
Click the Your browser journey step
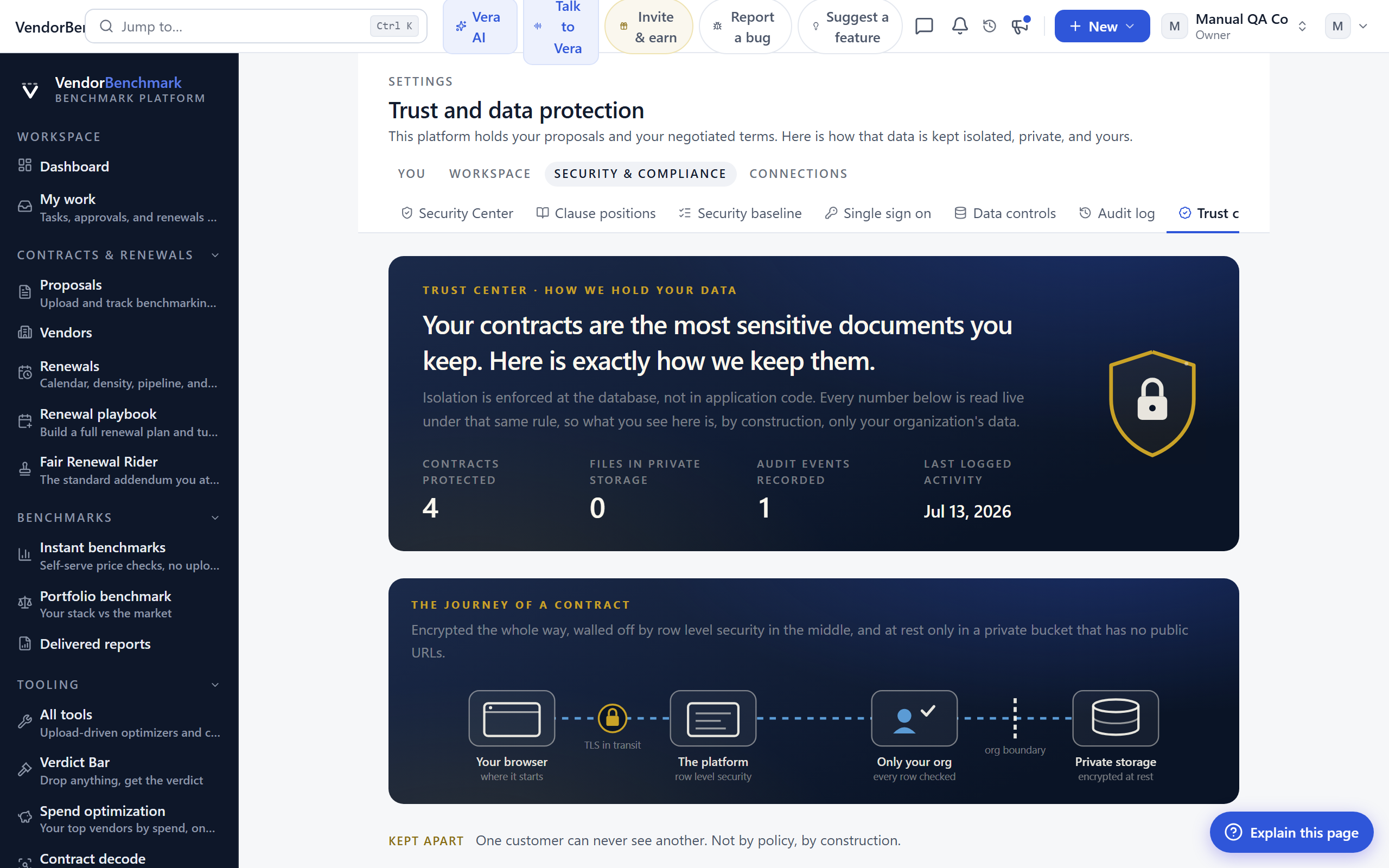512,736
